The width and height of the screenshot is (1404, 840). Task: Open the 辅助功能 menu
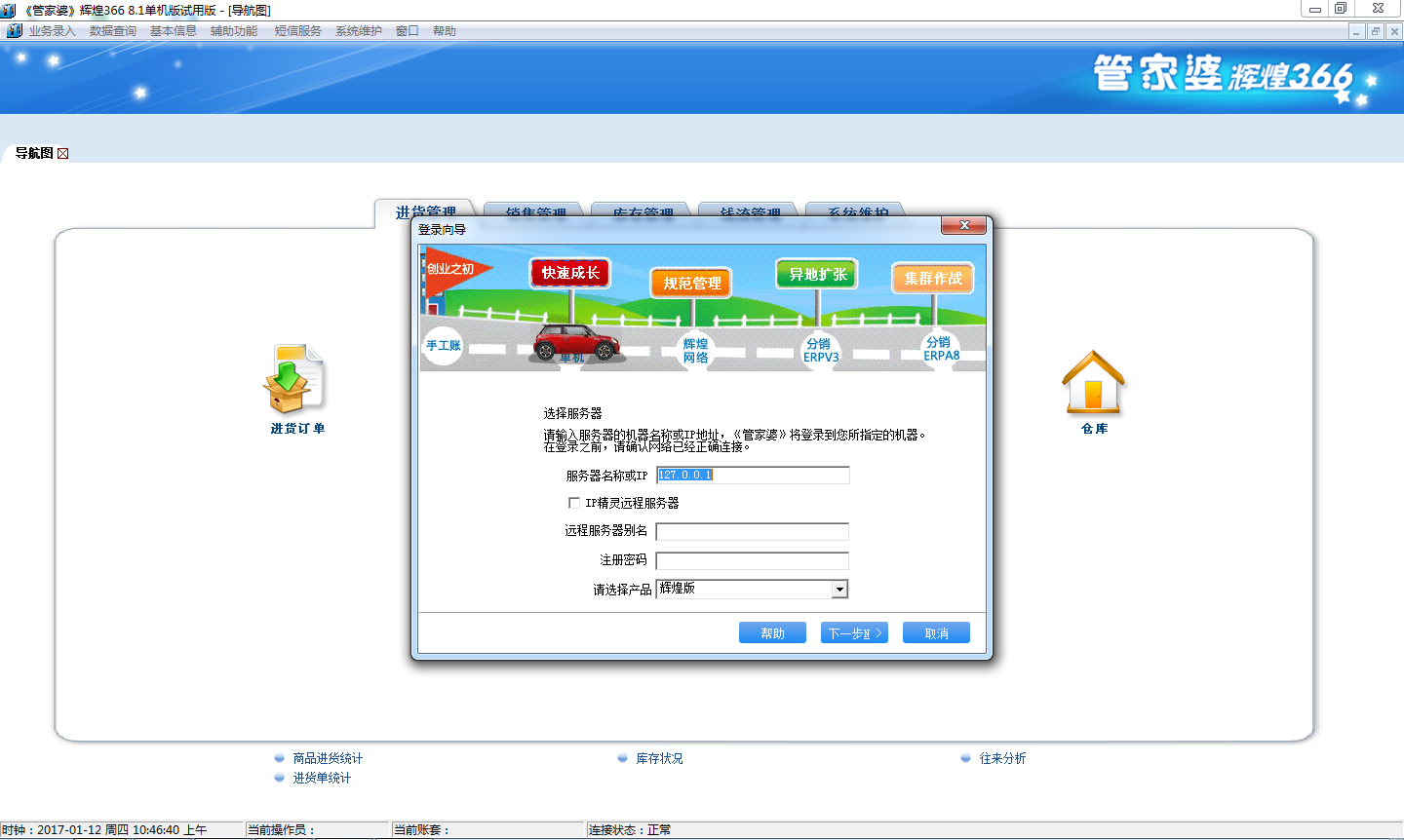coord(234,31)
